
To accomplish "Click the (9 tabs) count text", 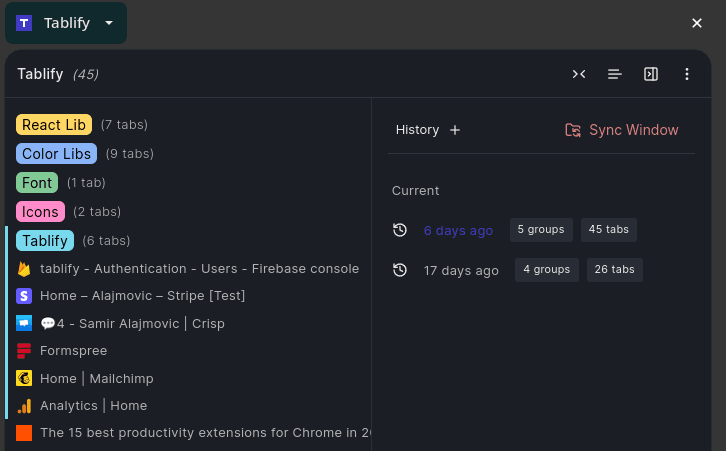I will tap(130, 154).
